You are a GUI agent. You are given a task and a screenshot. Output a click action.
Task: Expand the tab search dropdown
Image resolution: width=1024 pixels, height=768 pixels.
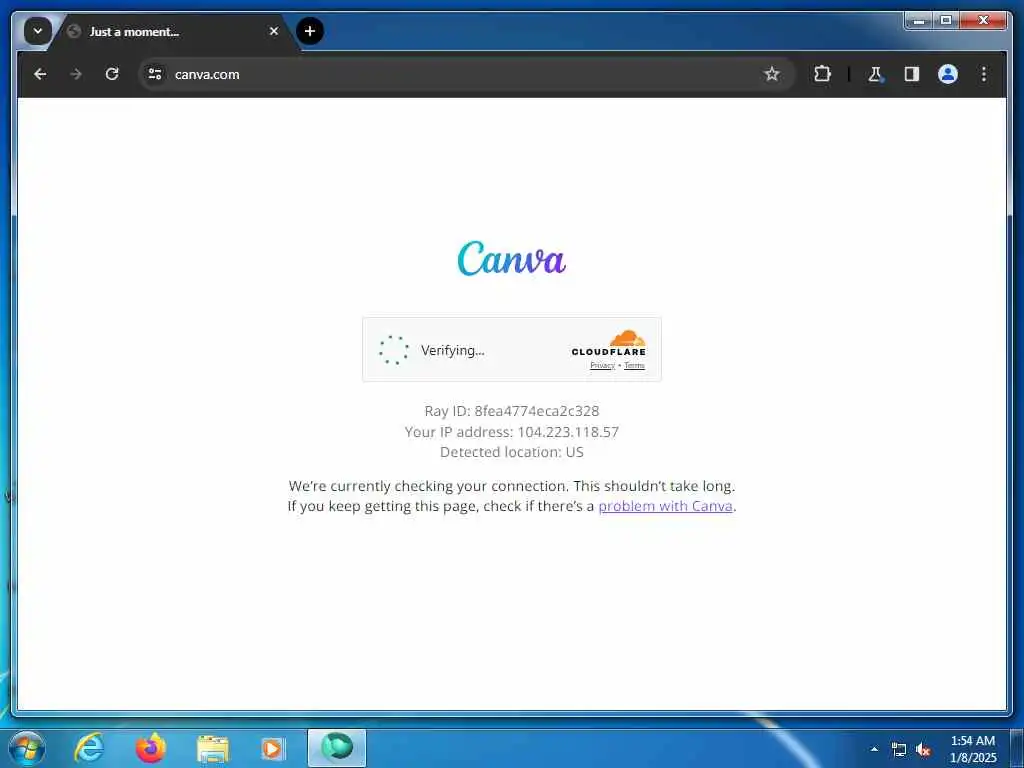(x=38, y=31)
